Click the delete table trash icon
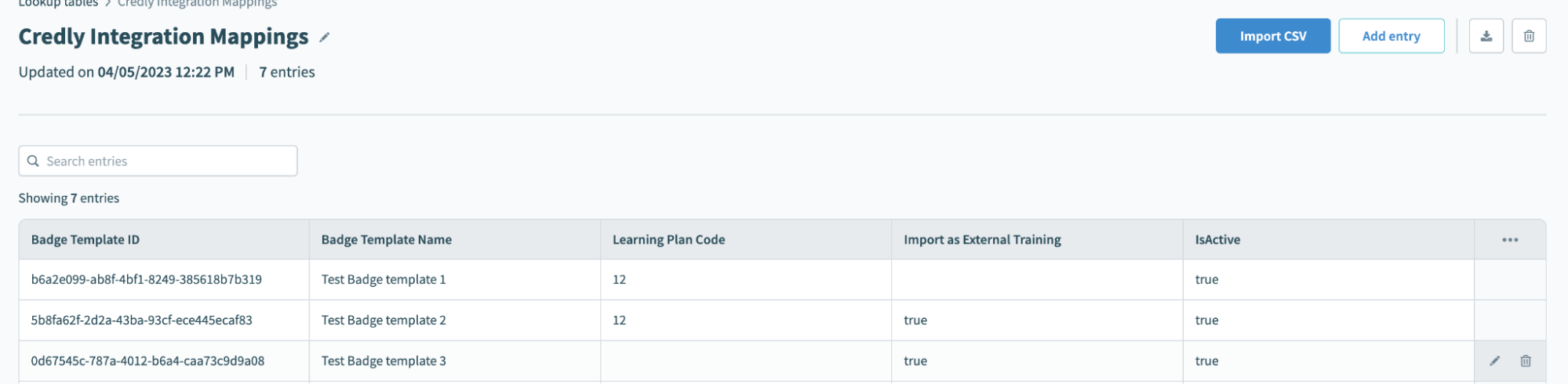Image resolution: width=1568 pixels, height=384 pixels. (x=1528, y=36)
